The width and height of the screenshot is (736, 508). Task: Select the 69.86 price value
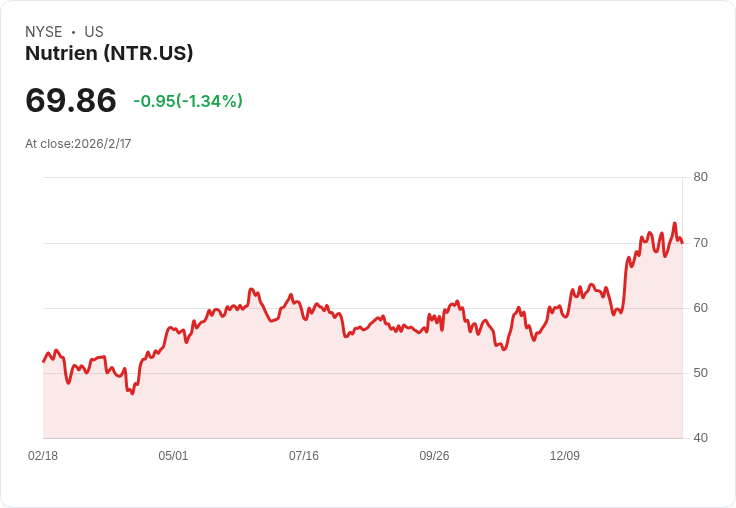pyautogui.click(x=71, y=100)
